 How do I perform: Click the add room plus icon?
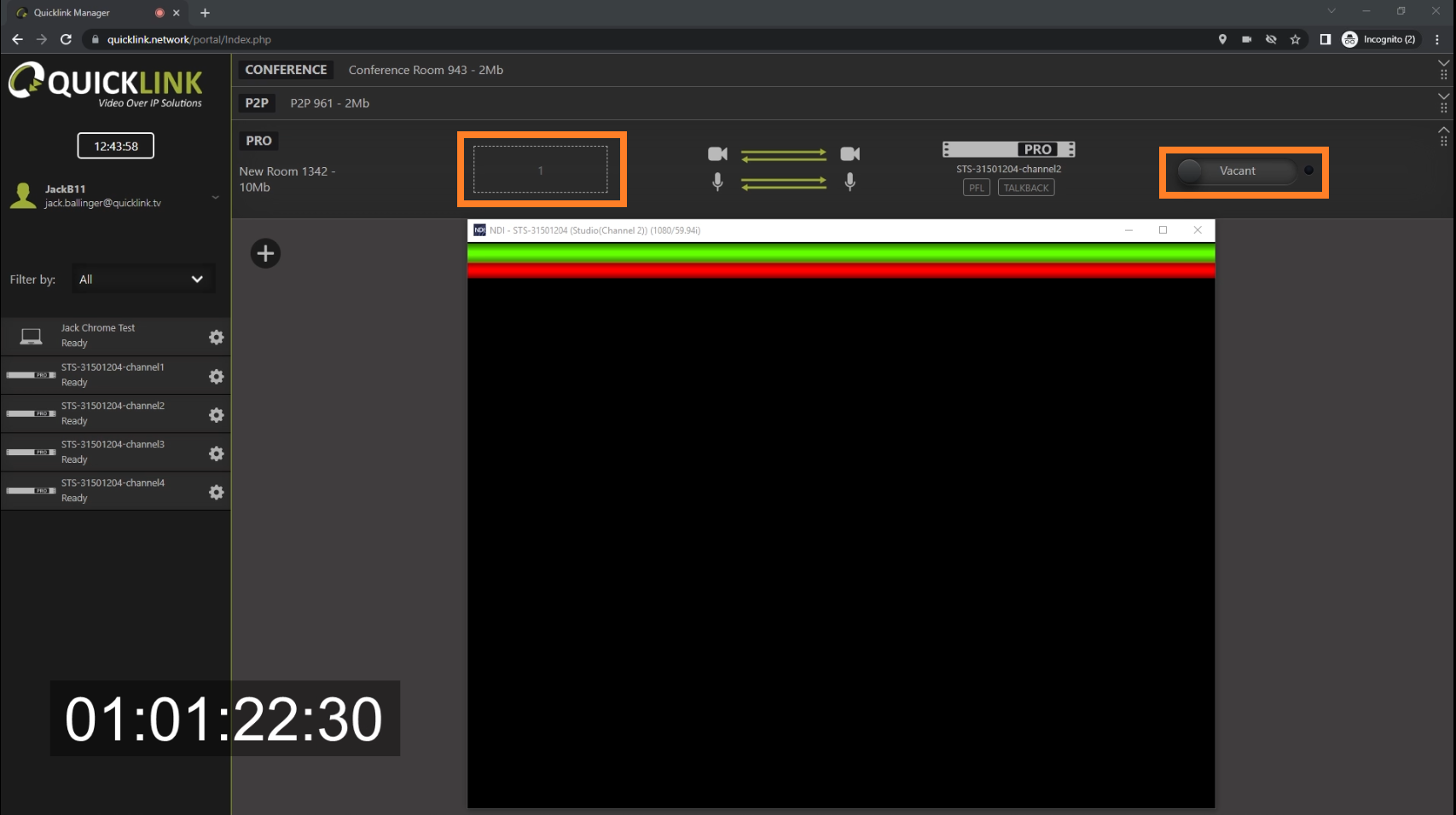pyautogui.click(x=265, y=253)
